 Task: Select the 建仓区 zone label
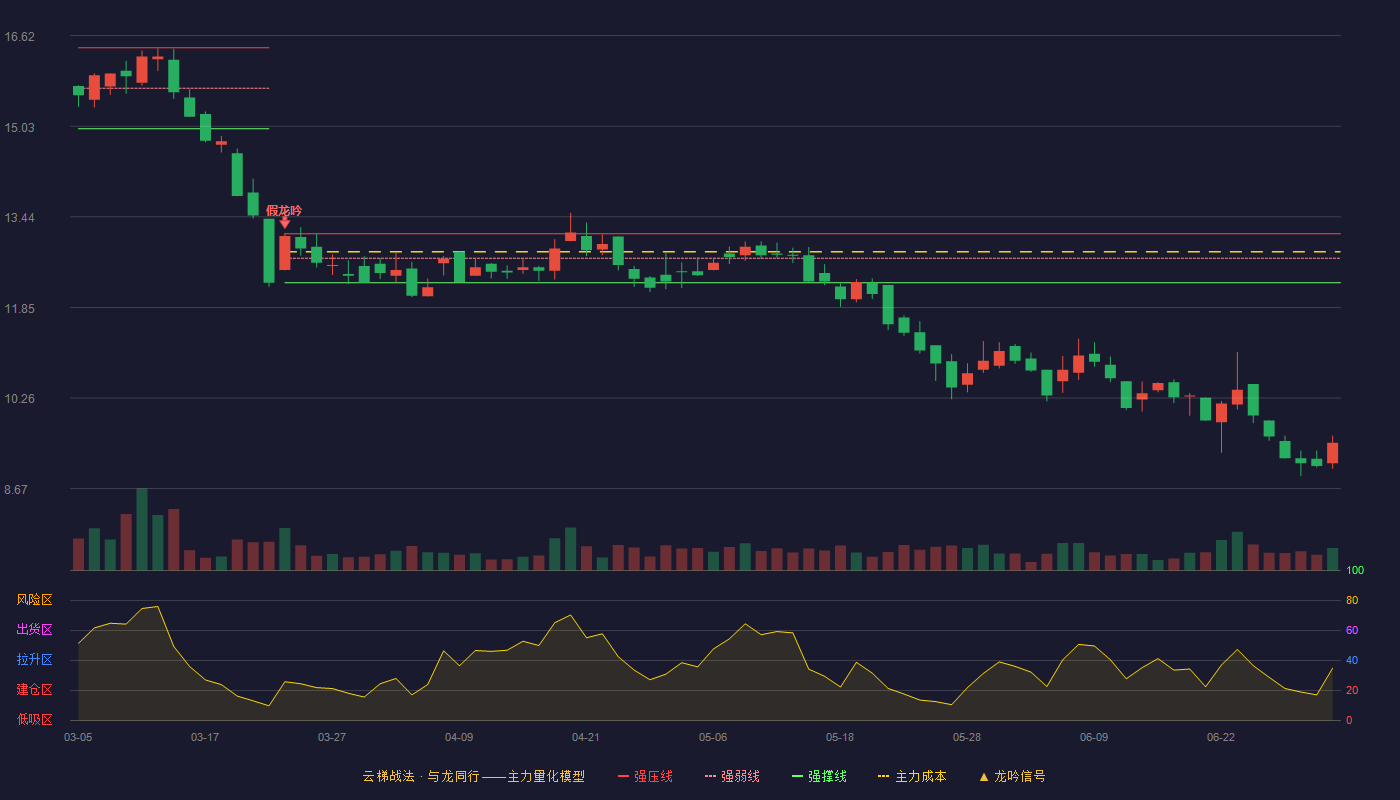pos(34,690)
